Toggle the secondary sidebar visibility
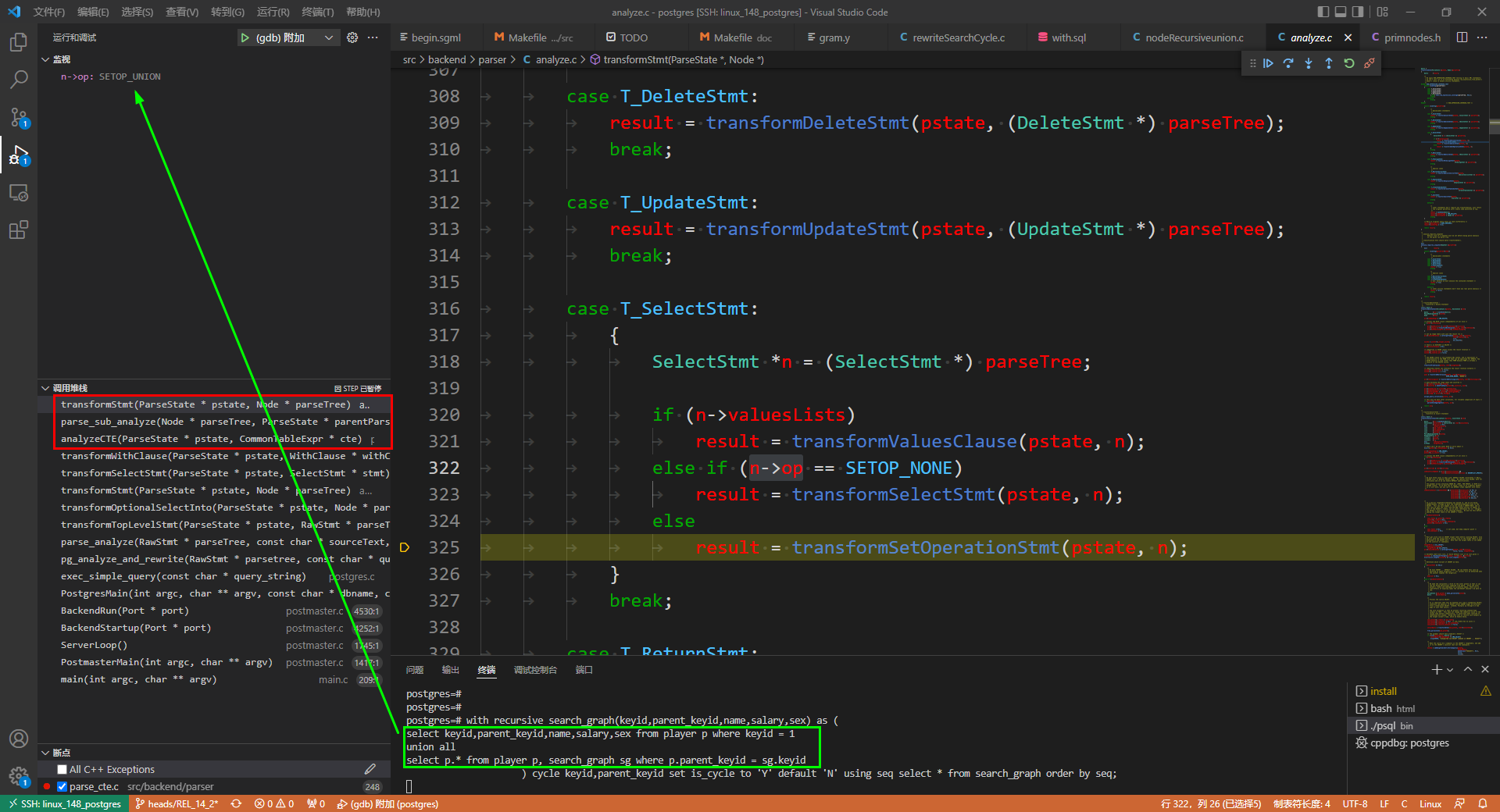Screen dimensions: 1500x812 click(1358, 12)
